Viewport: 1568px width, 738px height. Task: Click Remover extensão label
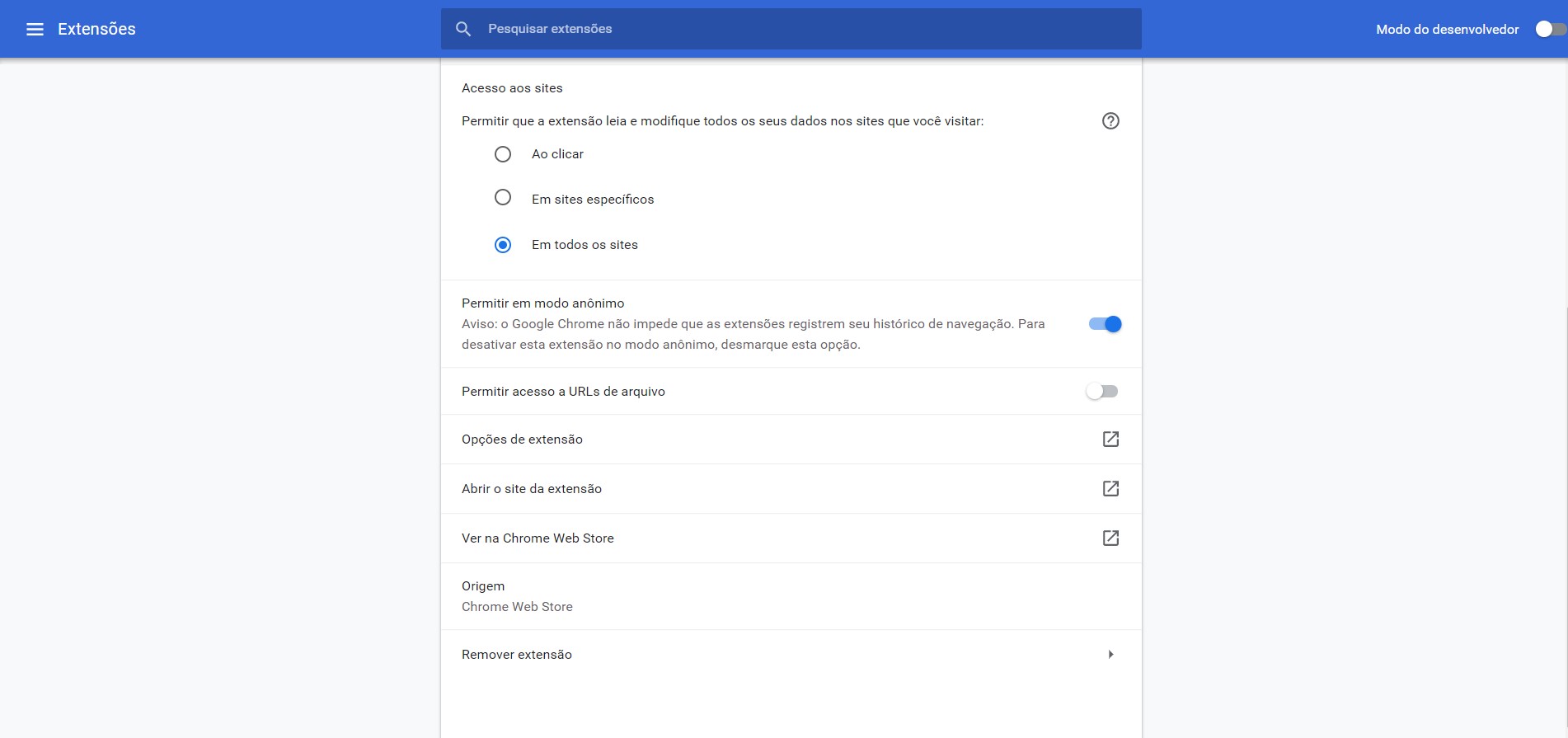coord(517,655)
